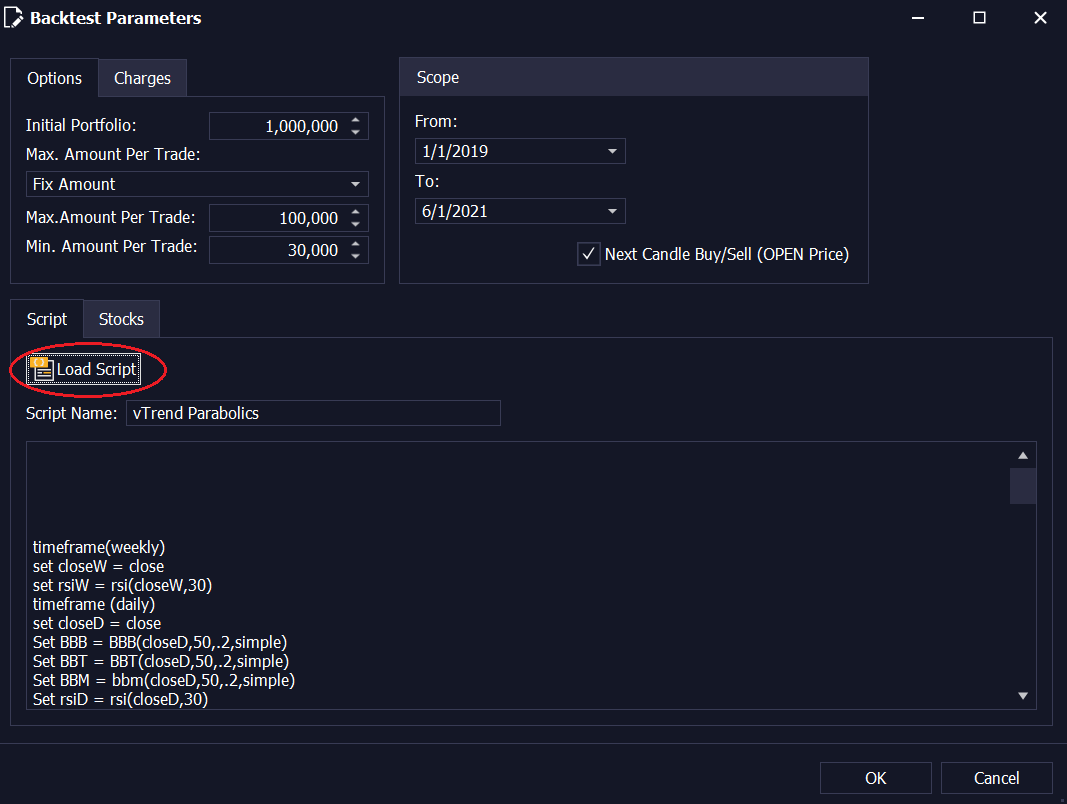Click the Script Name field showing vTrend Parabolics
Image resolution: width=1067 pixels, height=804 pixels.
[313, 412]
